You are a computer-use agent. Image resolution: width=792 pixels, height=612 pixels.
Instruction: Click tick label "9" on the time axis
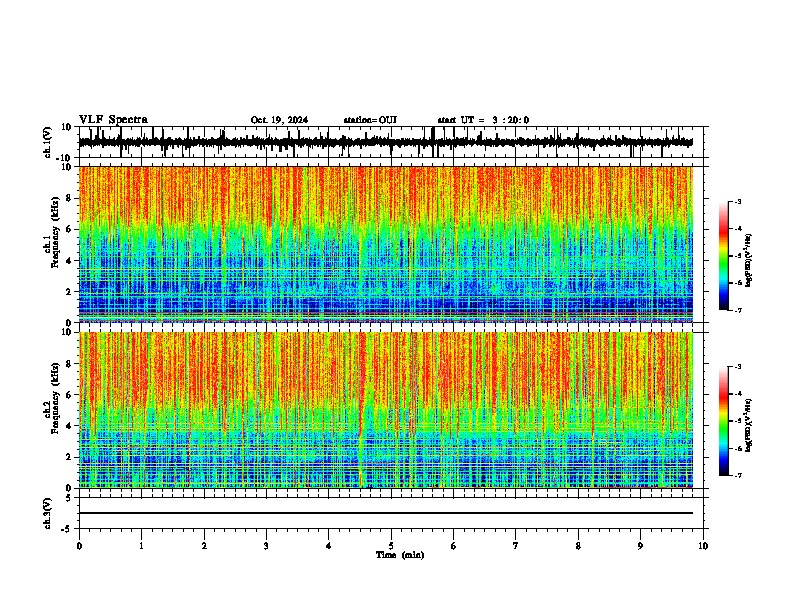pos(640,546)
